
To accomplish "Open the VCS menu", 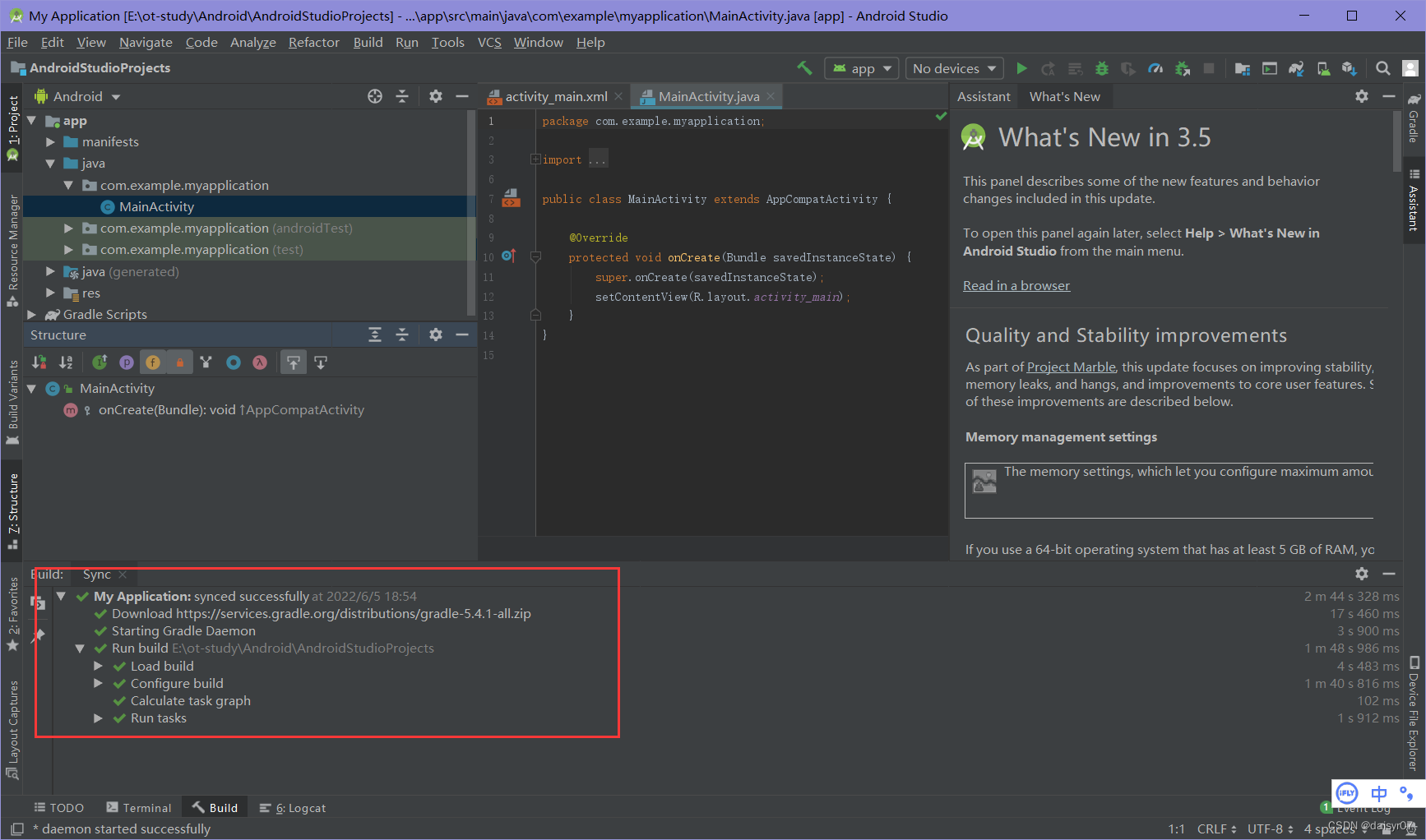I will (x=489, y=42).
